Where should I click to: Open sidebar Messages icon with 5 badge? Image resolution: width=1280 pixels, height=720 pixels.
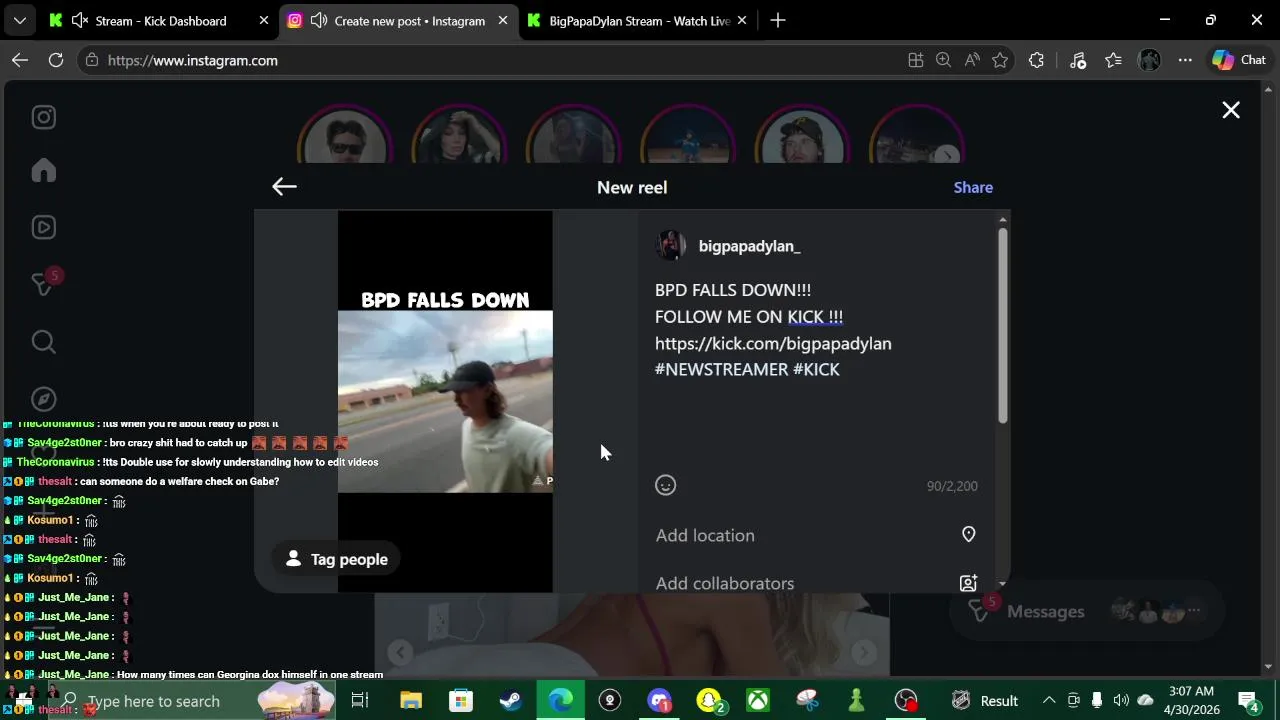tap(44, 284)
